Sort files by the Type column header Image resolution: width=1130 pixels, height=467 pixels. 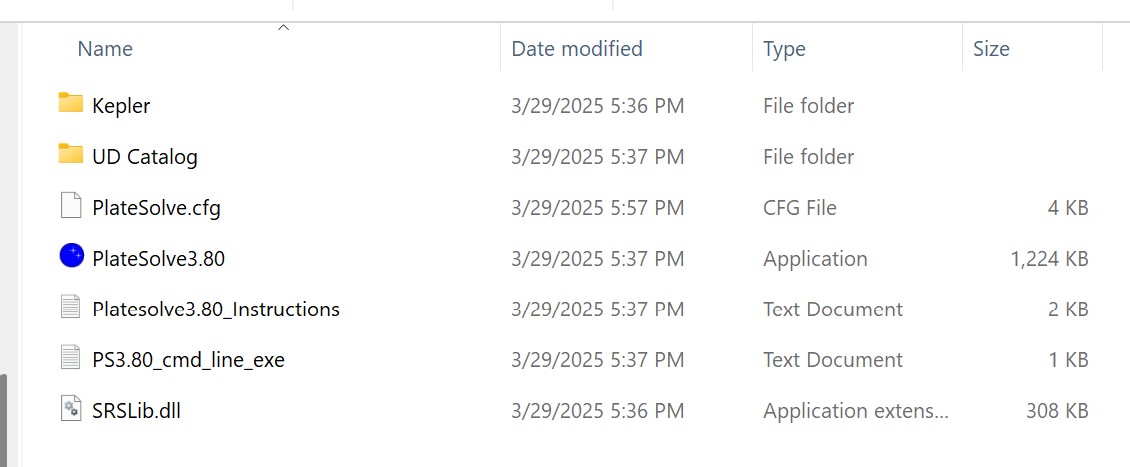tap(784, 49)
